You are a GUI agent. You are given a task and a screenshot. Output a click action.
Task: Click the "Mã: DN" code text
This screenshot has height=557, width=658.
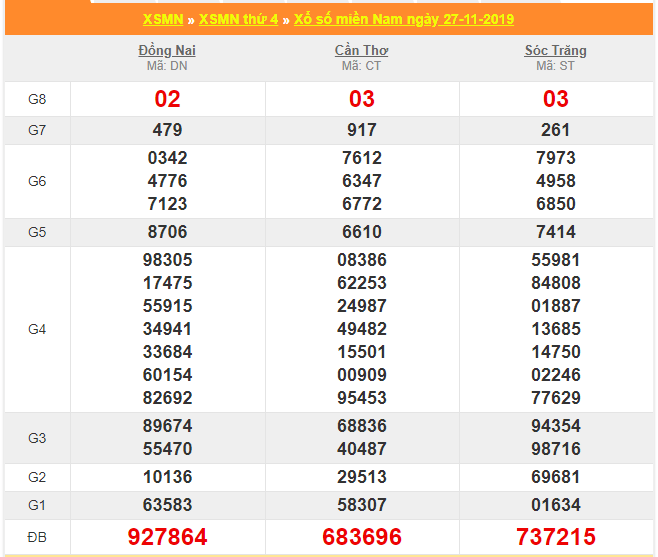[167, 66]
